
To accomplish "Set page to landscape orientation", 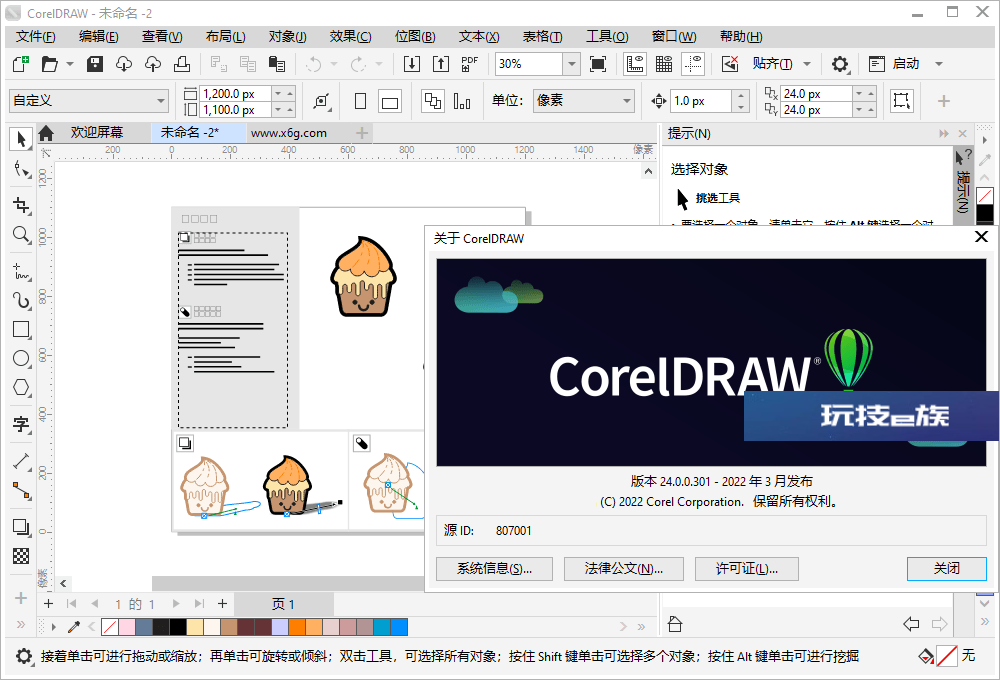I will pyautogui.click(x=390, y=102).
